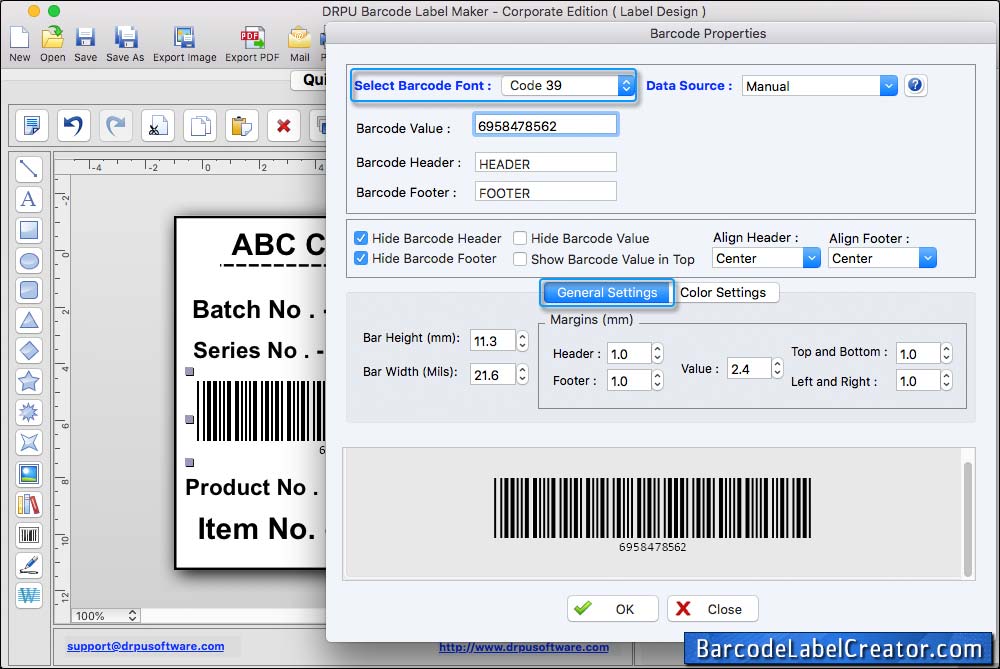
Task: Adjust the Top and Bottom margin stepper
Action: click(x=946, y=353)
